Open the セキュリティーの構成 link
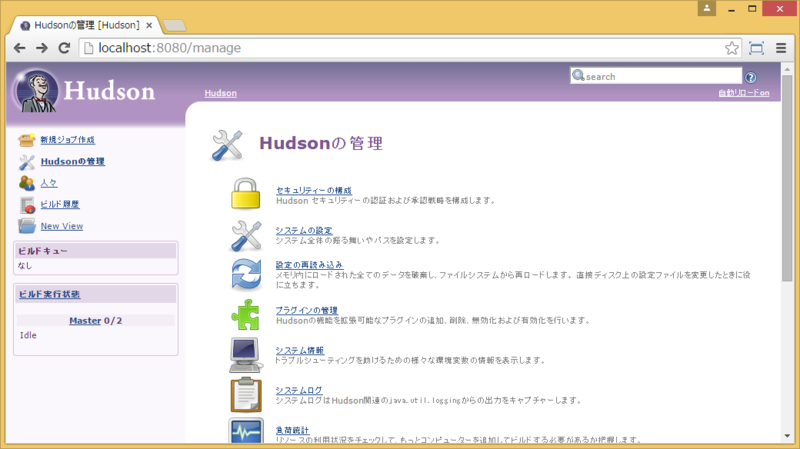 pyautogui.click(x=314, y=190)
